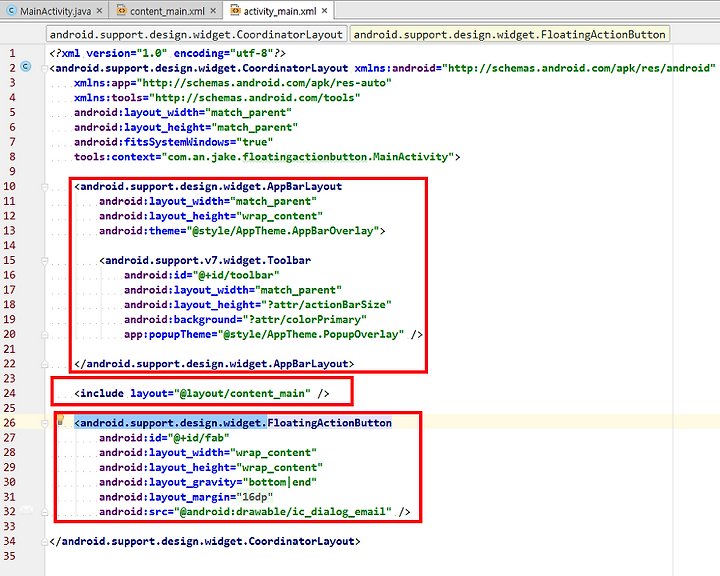Click the opening AppBarLayout tag on line 10
Image resolution: width=720 pixels, height=576 pixels.
[208, 186]
